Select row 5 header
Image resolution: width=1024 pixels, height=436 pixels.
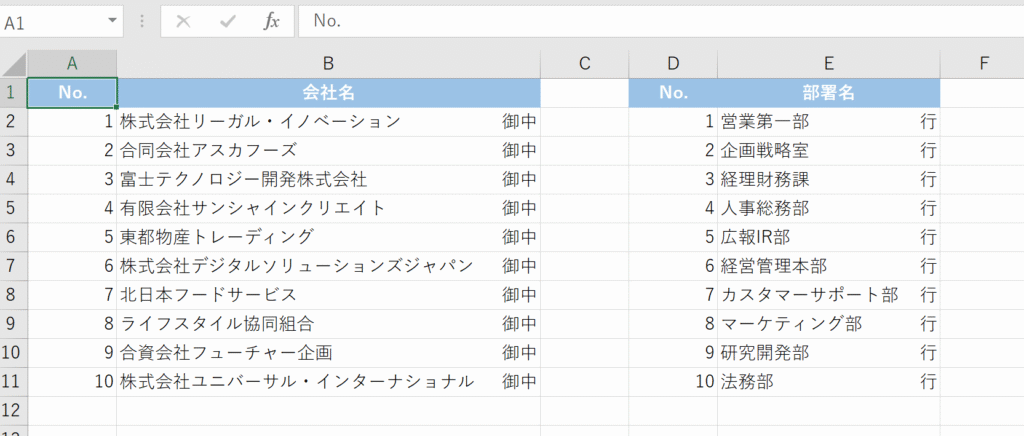click(x=13, y=208)
